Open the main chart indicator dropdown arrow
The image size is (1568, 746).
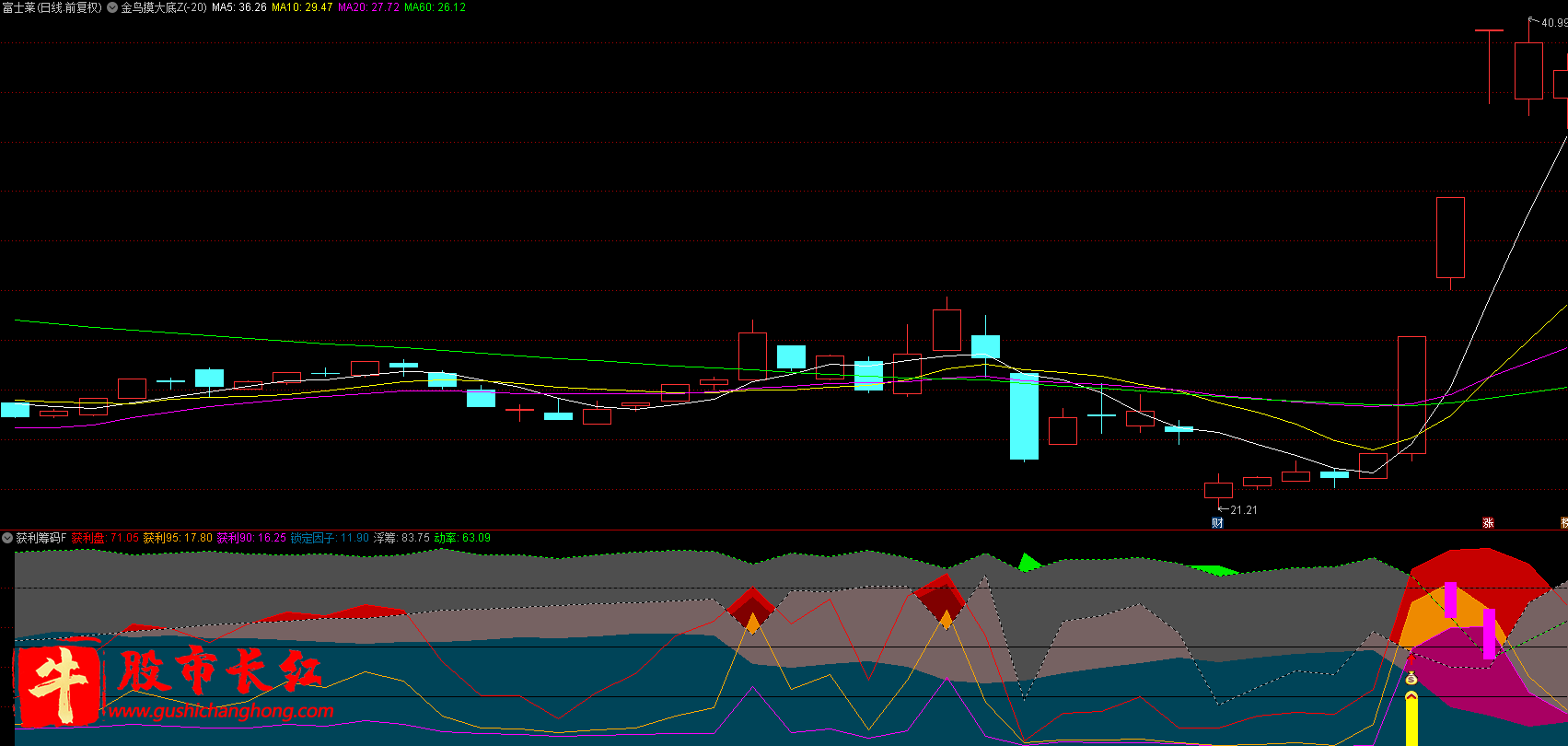click(x=112, y=7)
